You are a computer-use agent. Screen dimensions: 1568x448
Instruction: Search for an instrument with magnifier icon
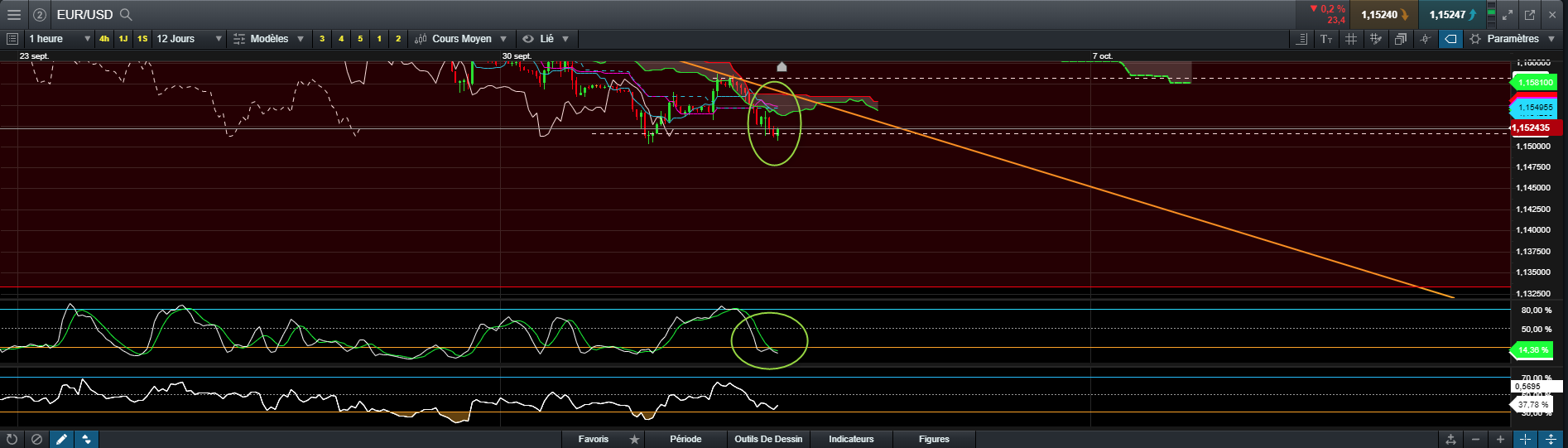126,15
